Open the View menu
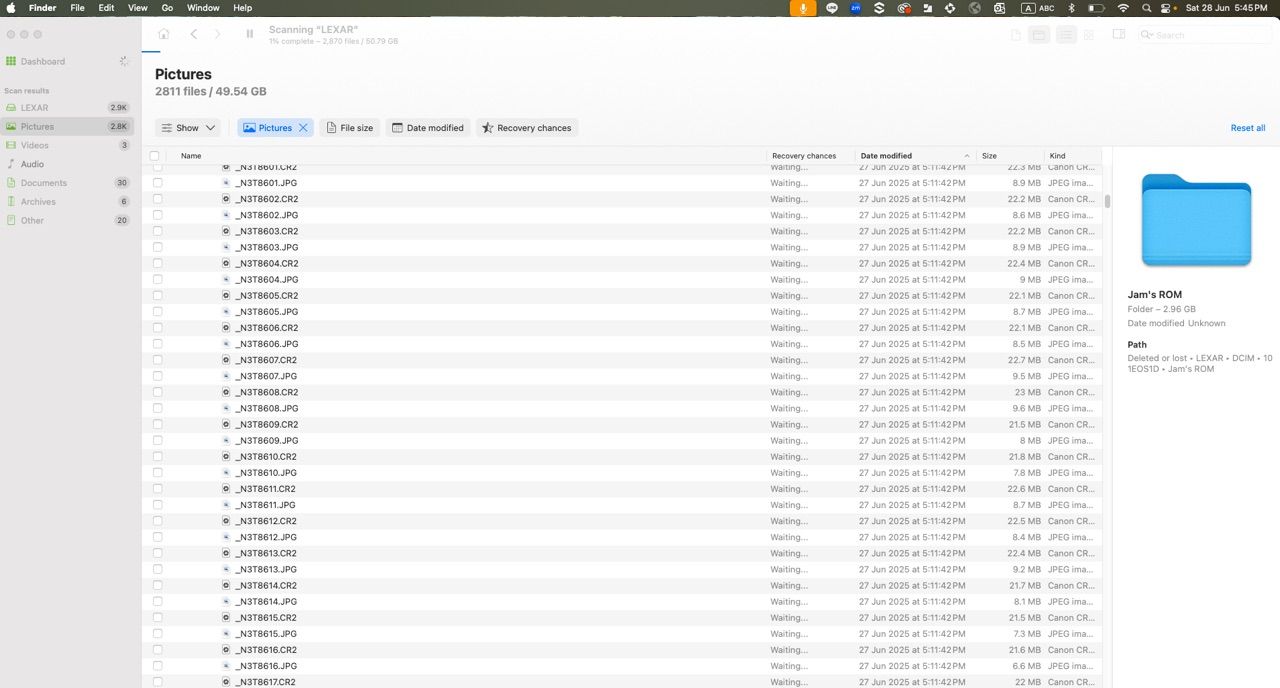This screenshot has height=688, width=1280. pos(138,8)
